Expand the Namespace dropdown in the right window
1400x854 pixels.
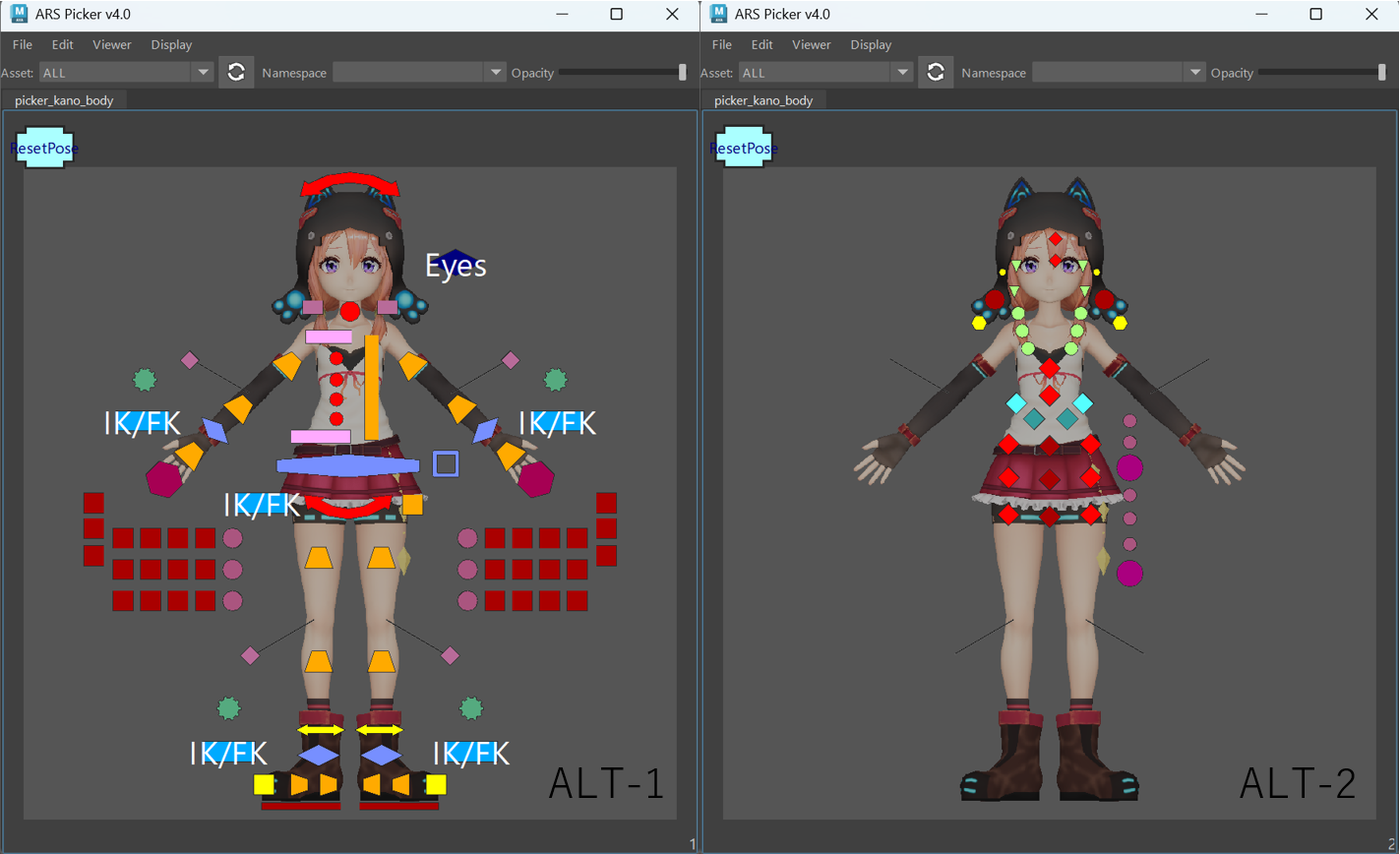click(x=1120, y=72)
